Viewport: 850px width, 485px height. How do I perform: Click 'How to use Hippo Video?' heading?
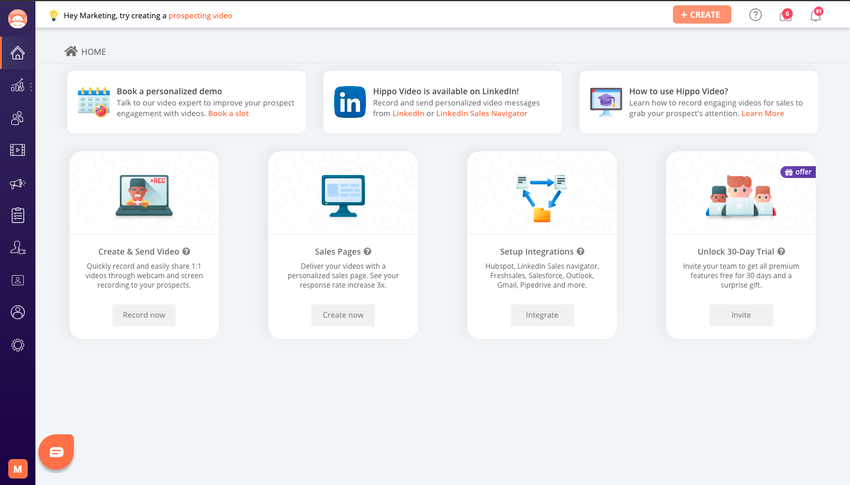[678, 91]
